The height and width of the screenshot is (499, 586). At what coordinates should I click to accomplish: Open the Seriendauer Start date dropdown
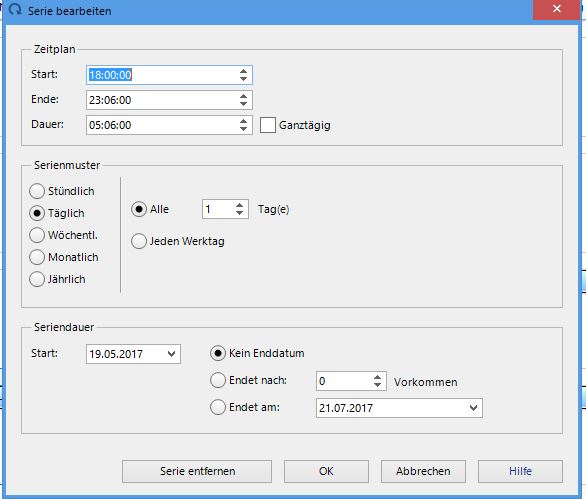[x=172, y=354]
